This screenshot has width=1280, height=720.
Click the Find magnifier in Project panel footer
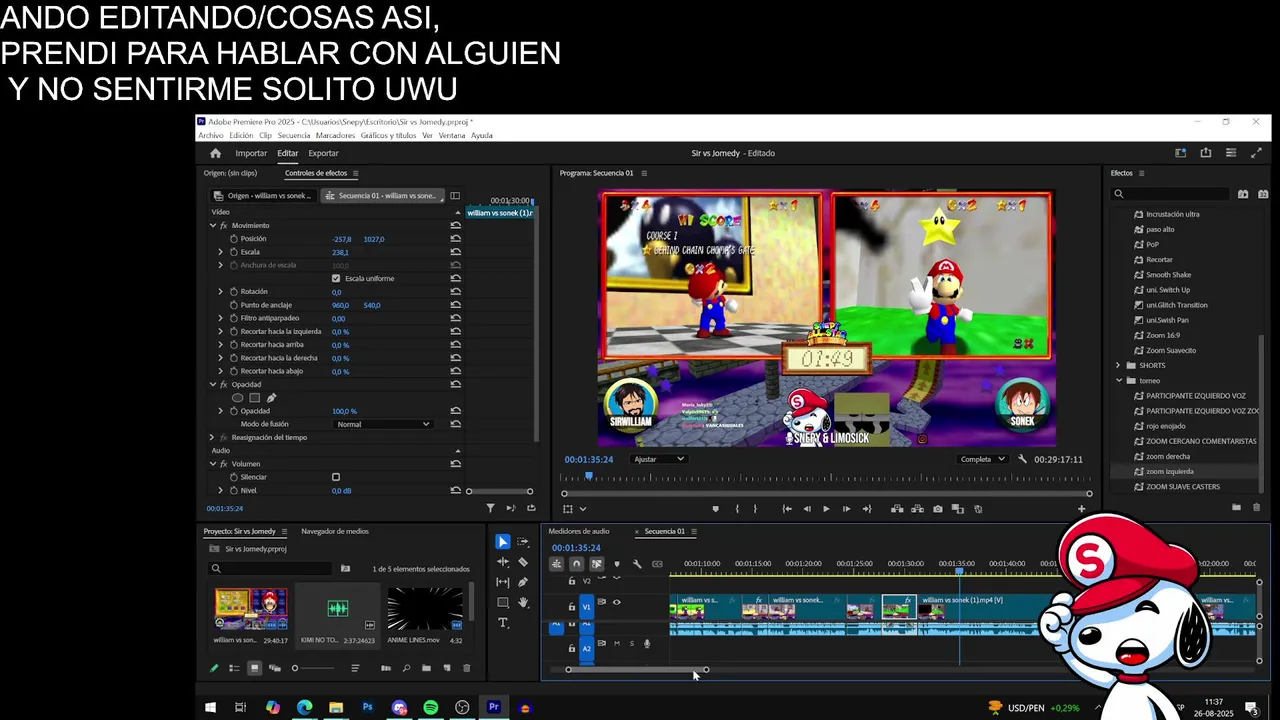406,668
